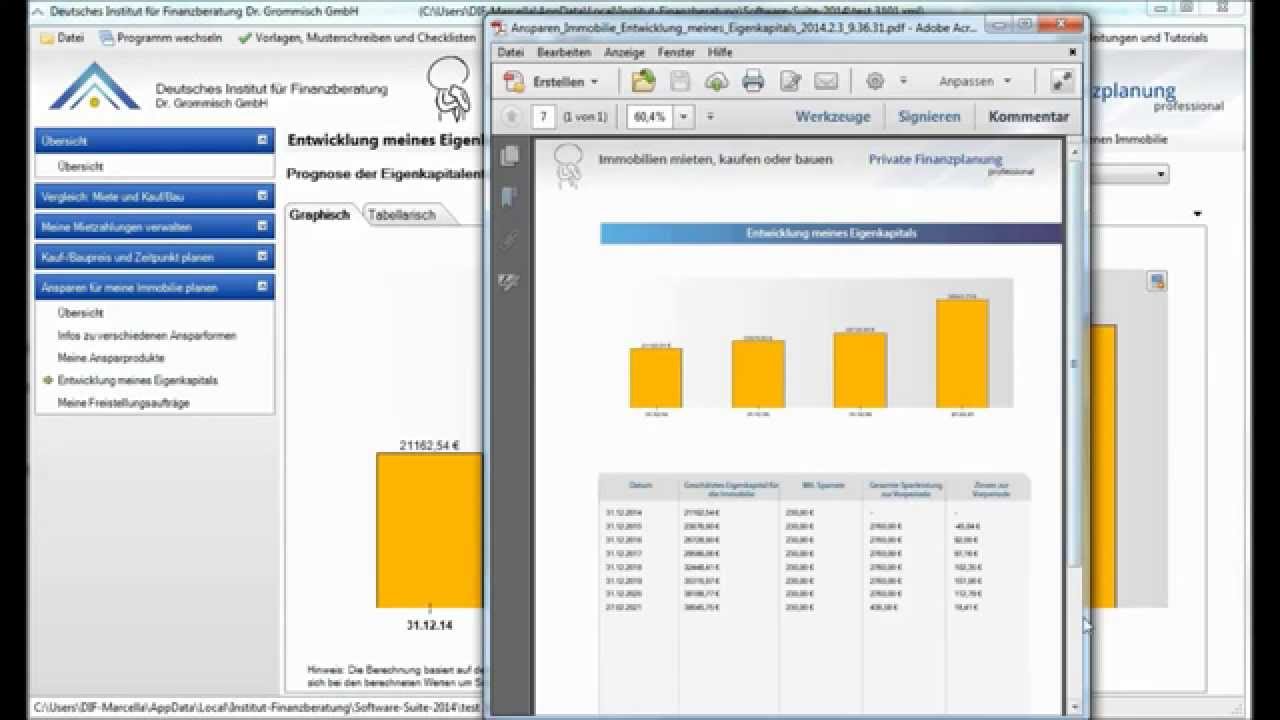Image resolution: width=1280 pixels, height=720 pixels.
Task: Click the cloud upload icon in Acrobat
Action: (x=717, y=82)
